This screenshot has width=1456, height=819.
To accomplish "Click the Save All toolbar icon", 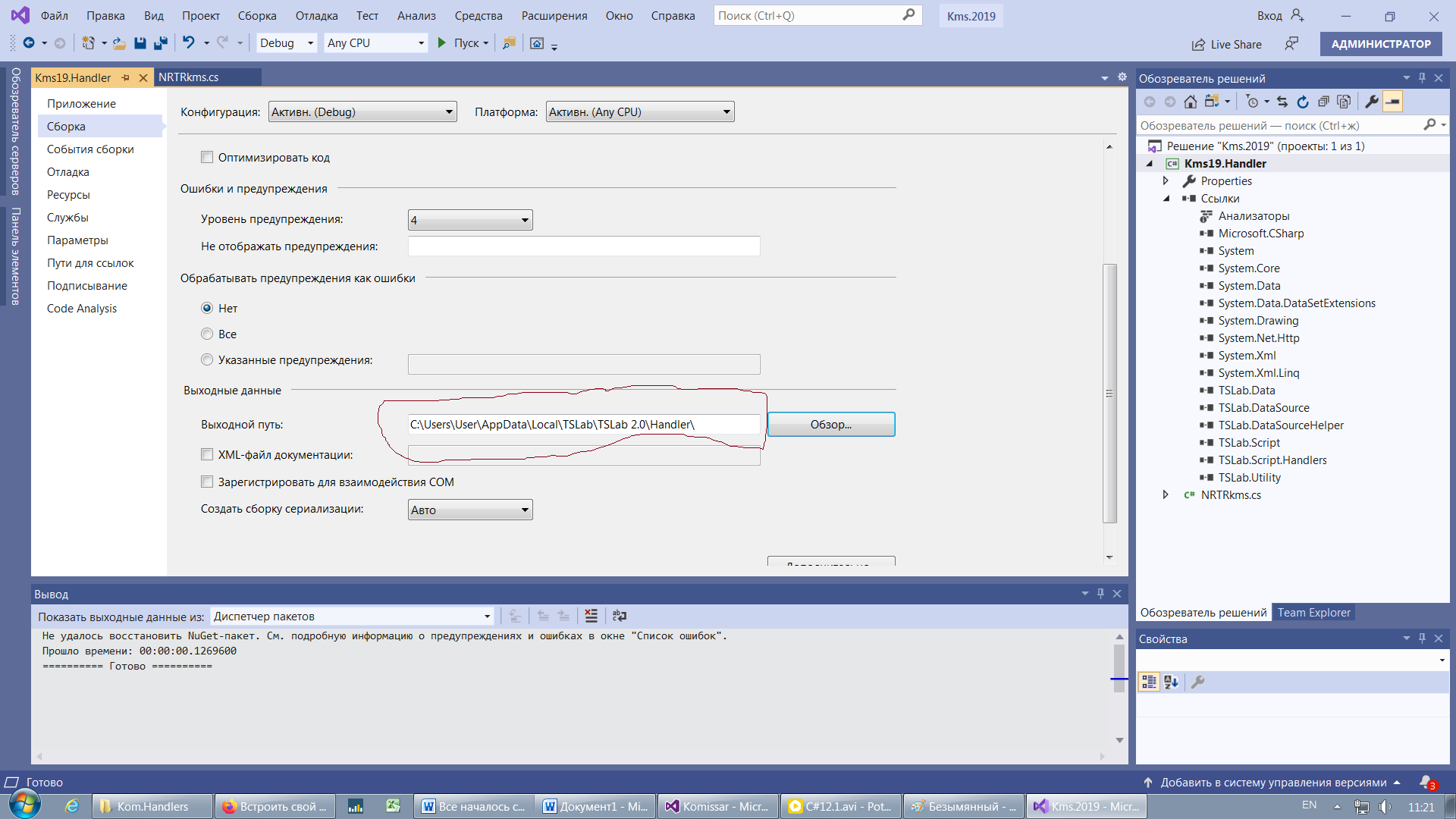I will 160,43.
